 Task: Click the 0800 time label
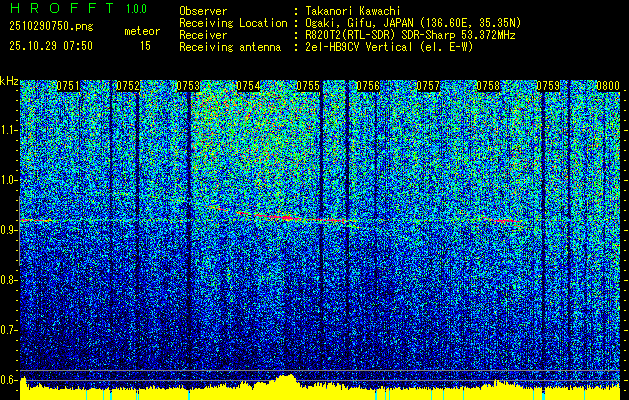pos(607,86)
